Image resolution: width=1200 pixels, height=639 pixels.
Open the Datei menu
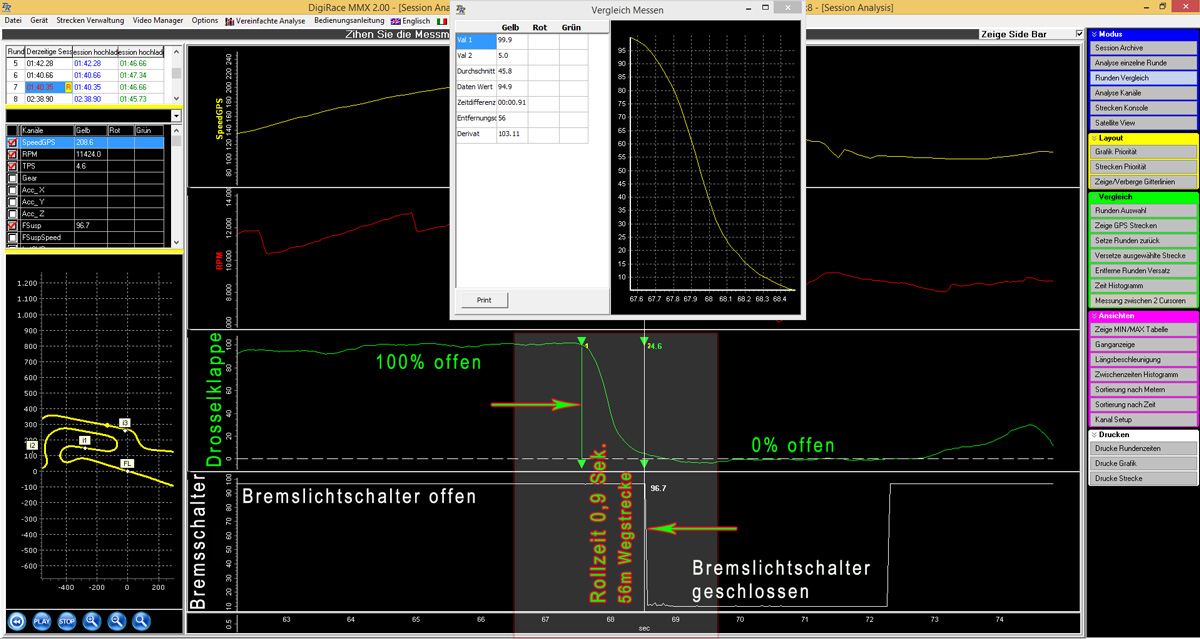[13, 20]
